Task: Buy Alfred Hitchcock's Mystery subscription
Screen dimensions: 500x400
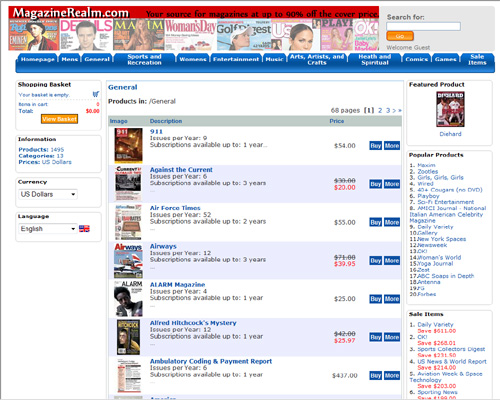Action: pos(375,337)
